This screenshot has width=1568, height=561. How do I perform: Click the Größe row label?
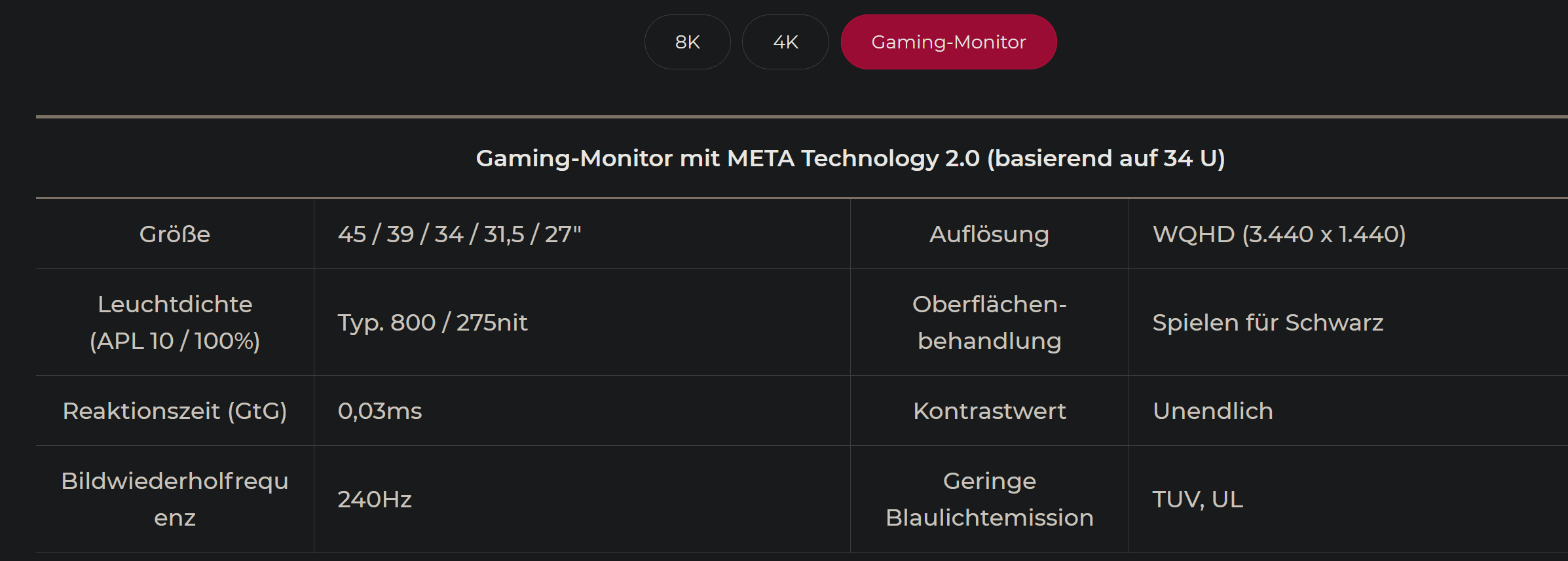pos(174,234)
